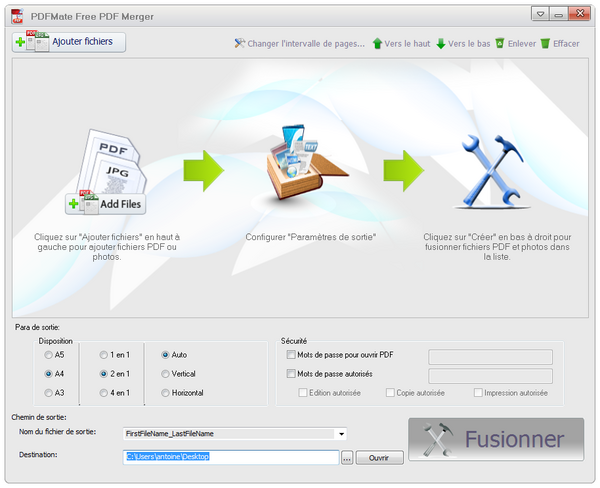
Task: Click the permissions password input field
Action: click(x=490, y=376)
